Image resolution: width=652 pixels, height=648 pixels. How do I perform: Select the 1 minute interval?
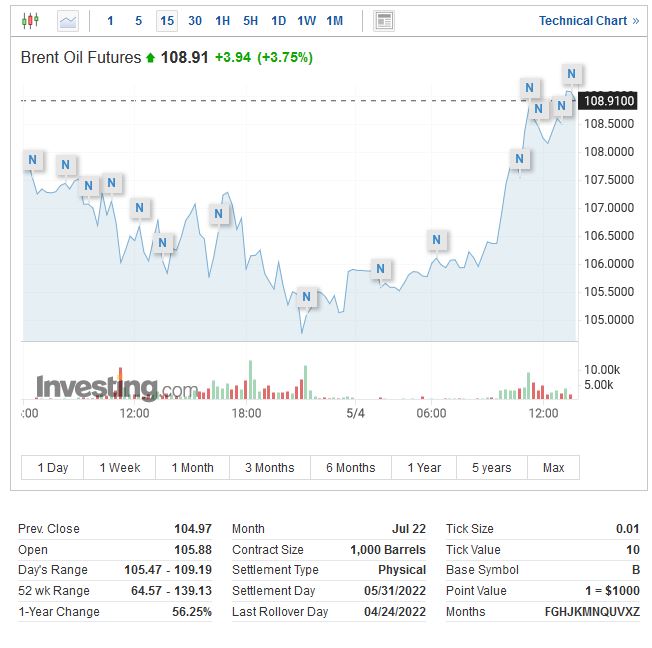coord(110,20)
